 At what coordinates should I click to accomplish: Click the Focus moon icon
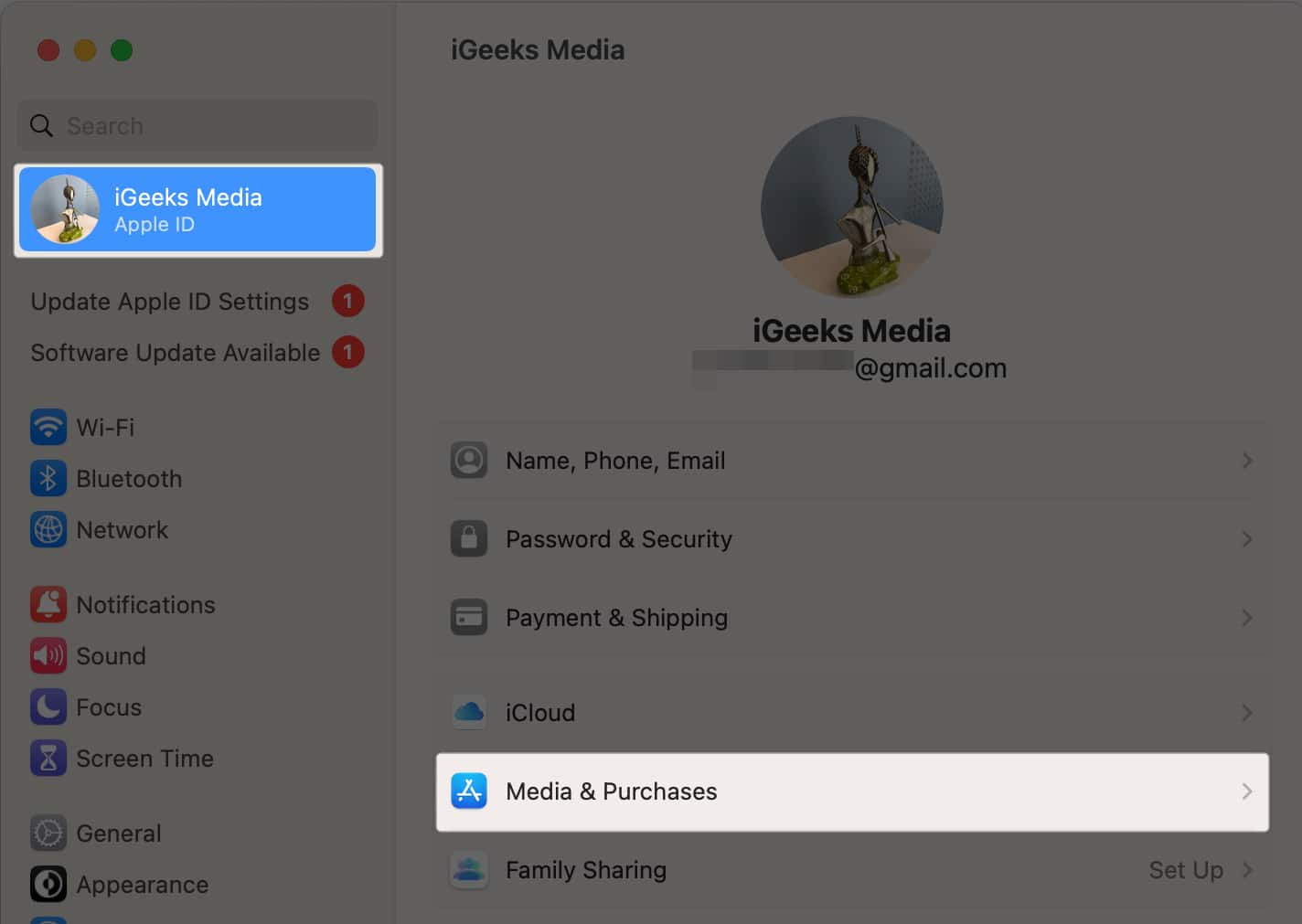click(48, 706)
